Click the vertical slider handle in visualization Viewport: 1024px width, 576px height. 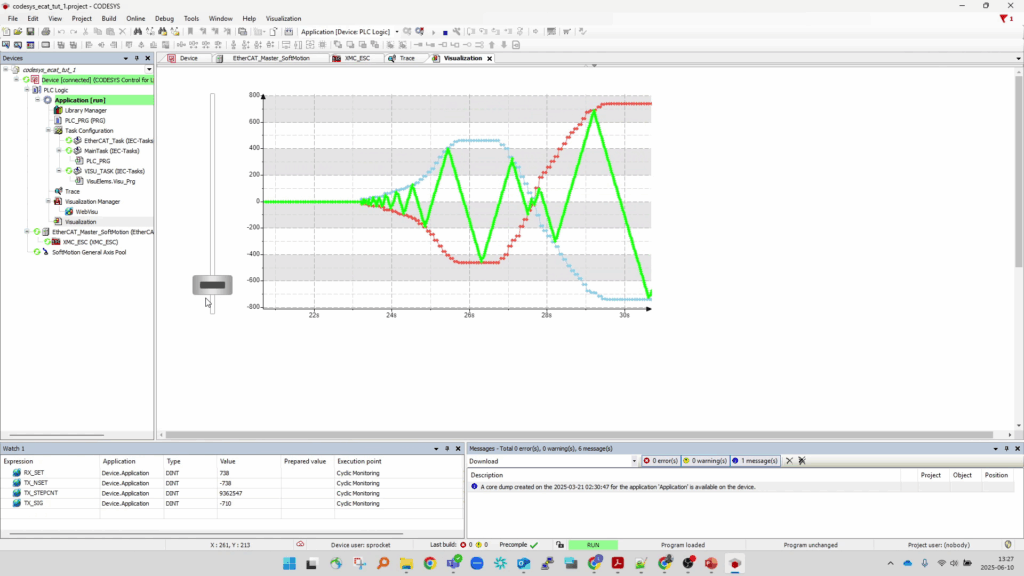(x=212, y=285)
